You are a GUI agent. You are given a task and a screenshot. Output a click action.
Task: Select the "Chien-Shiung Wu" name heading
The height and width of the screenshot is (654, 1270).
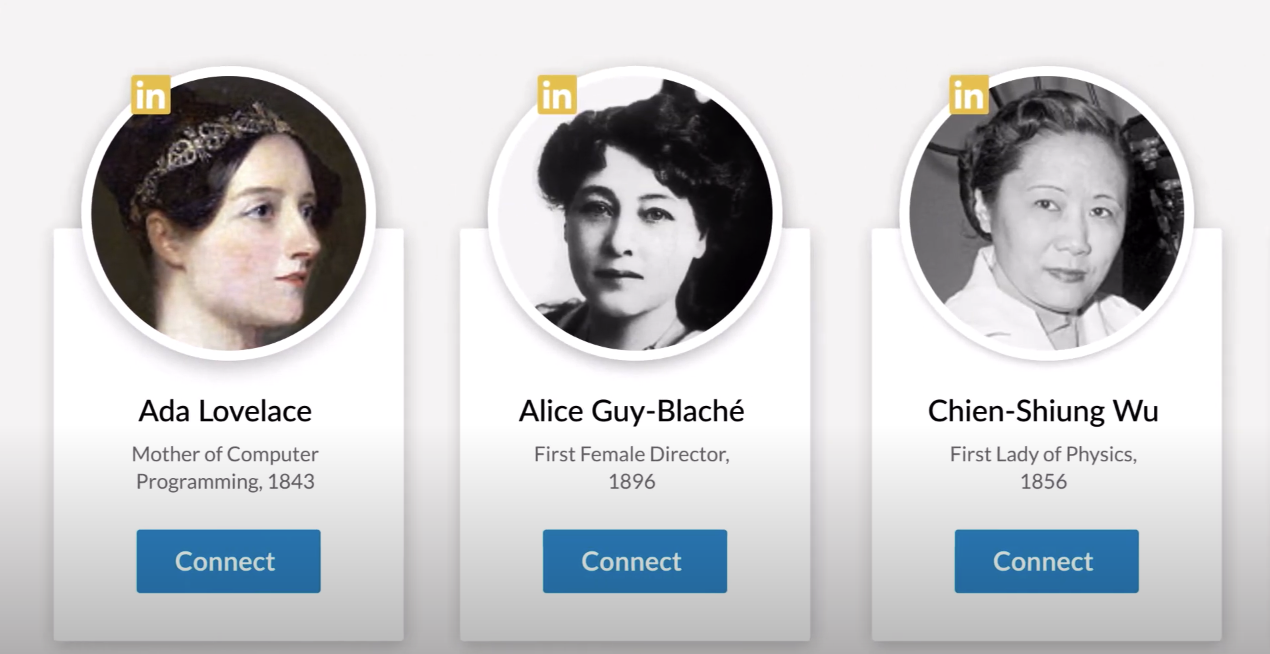click(x=1043, y=411)
